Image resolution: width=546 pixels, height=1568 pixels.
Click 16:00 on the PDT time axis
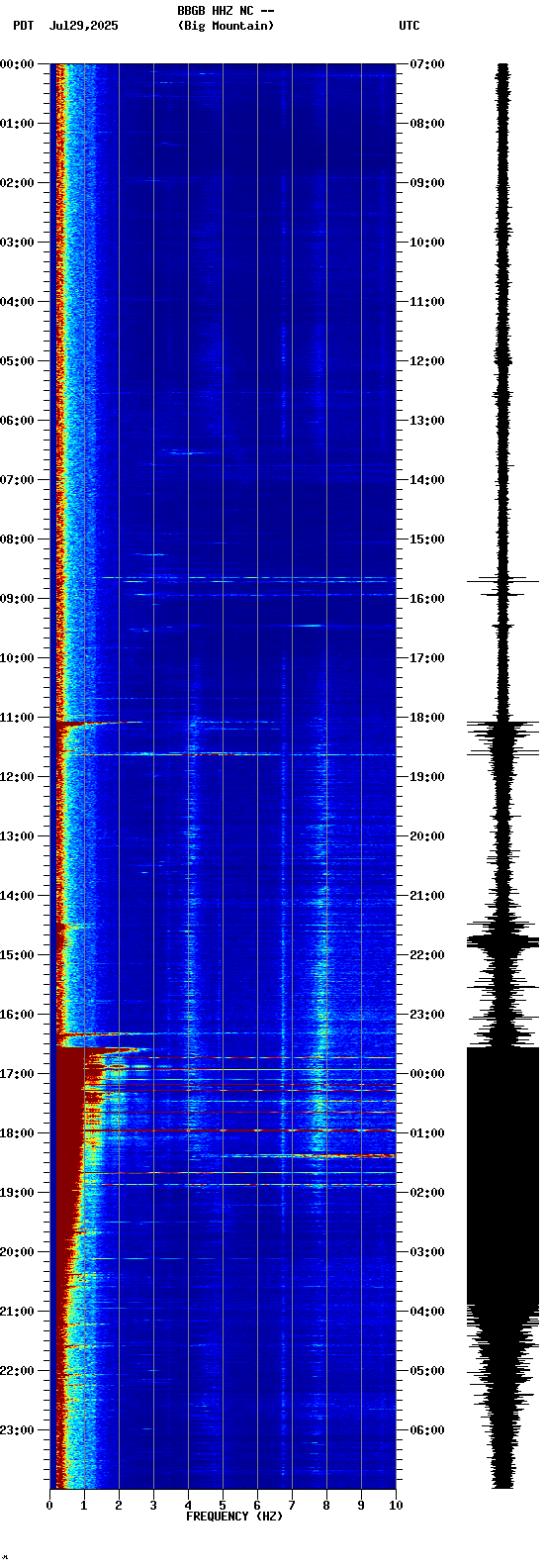pyautogui.click(x=17, y=1015)
